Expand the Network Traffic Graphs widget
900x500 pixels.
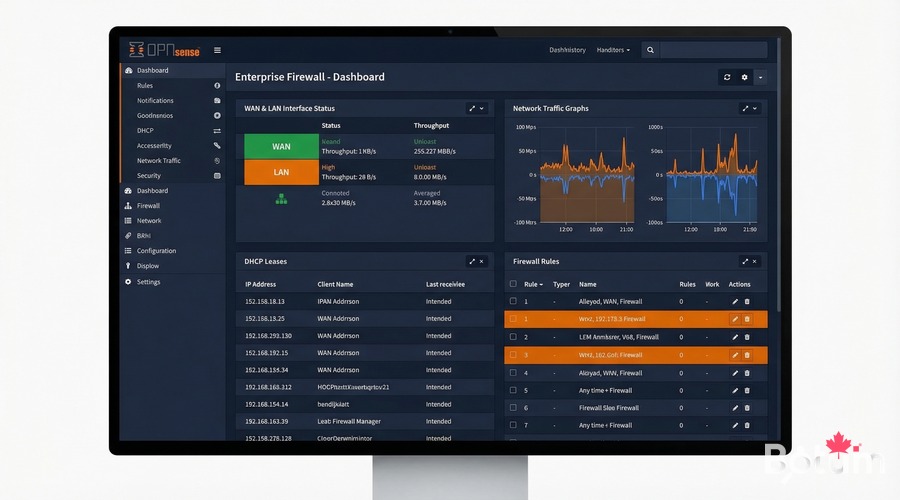coord(745,108)
